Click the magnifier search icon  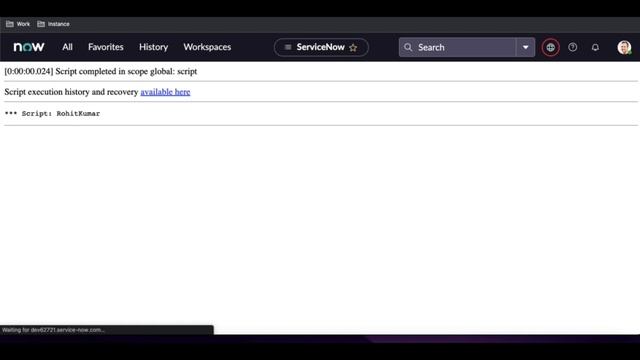408,47
